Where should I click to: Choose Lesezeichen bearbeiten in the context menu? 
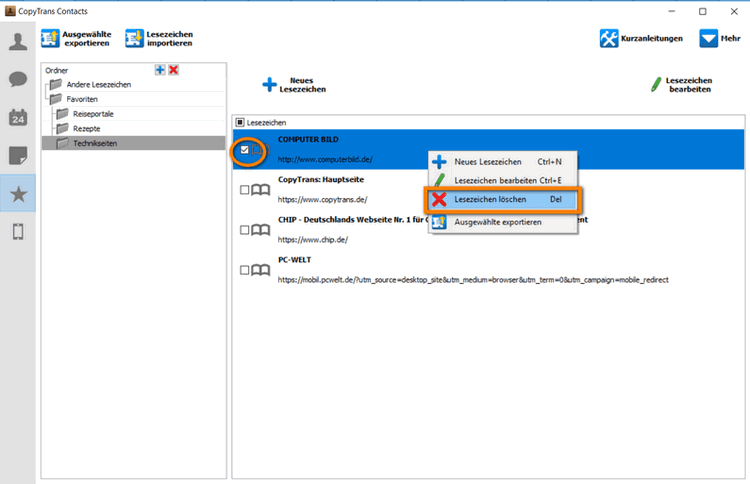[502, 180]
